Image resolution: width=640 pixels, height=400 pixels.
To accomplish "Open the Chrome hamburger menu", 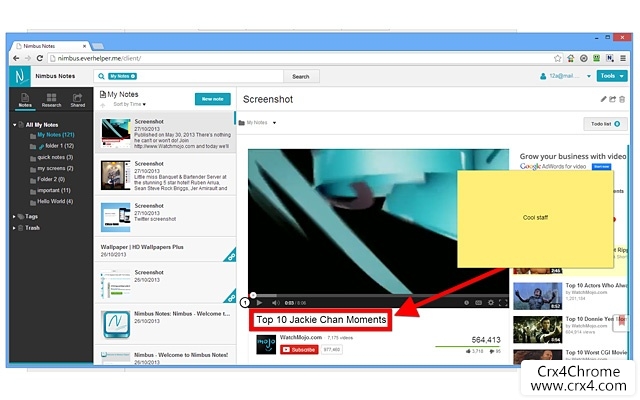I will 623,58.
